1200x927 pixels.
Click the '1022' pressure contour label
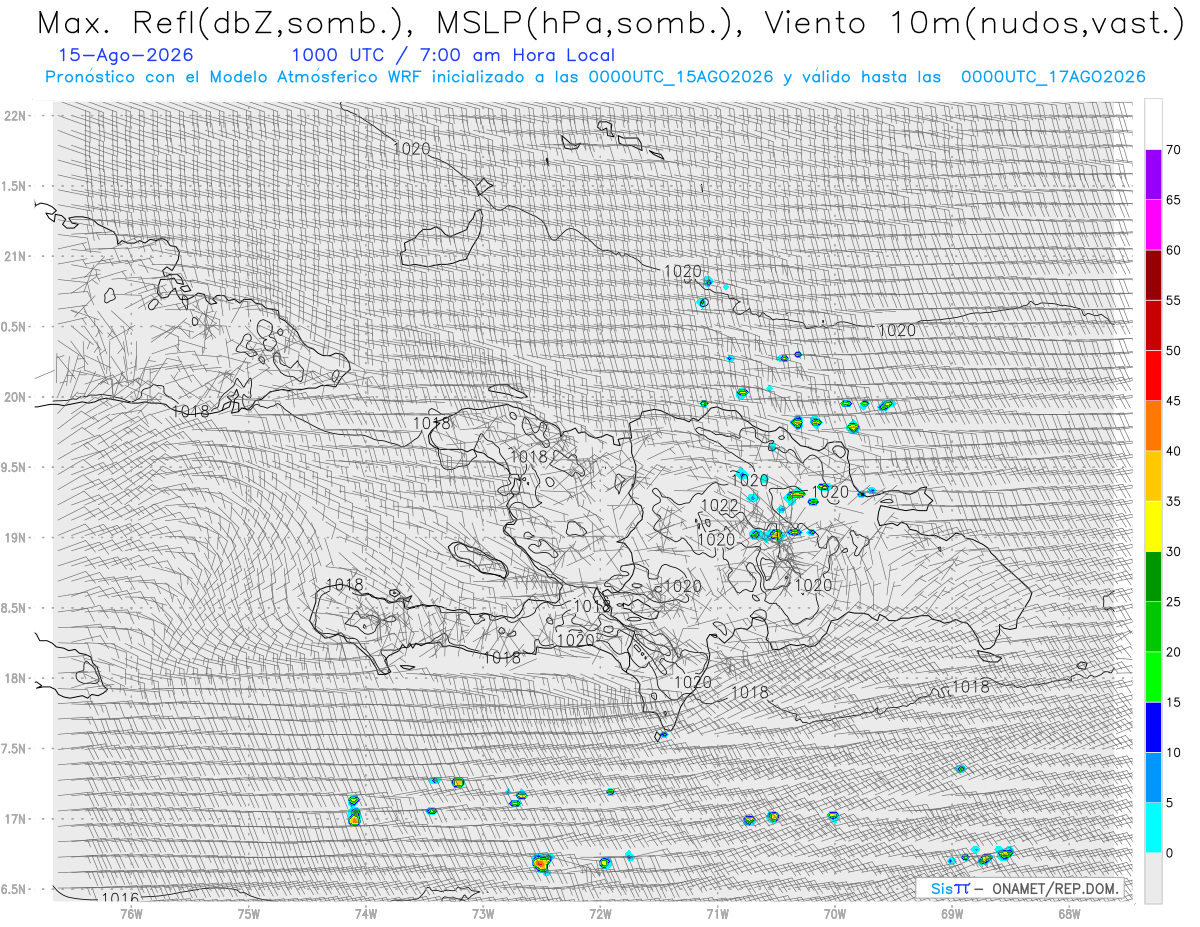[720, 505]
